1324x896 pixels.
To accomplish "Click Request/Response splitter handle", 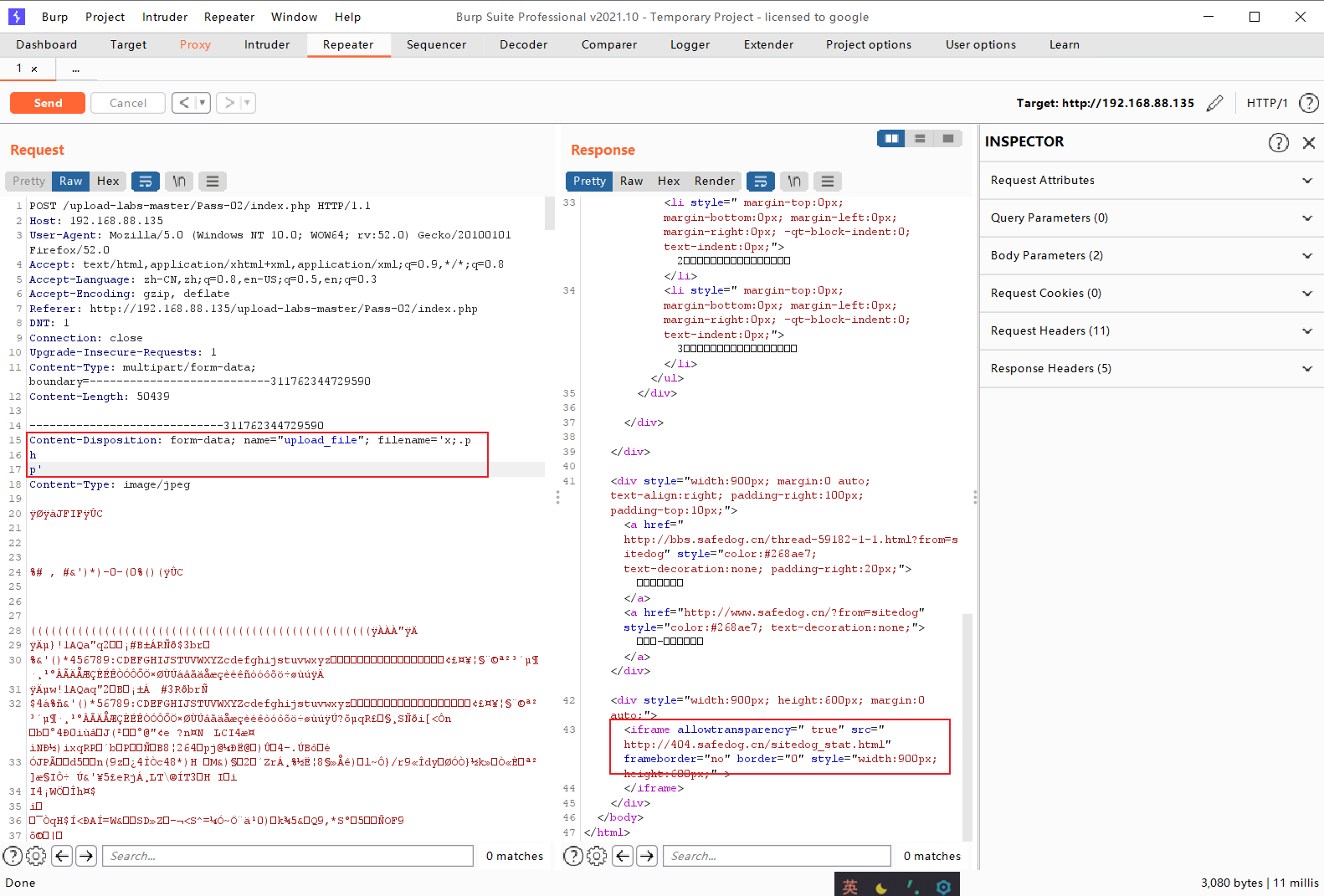I will point(558,497).
